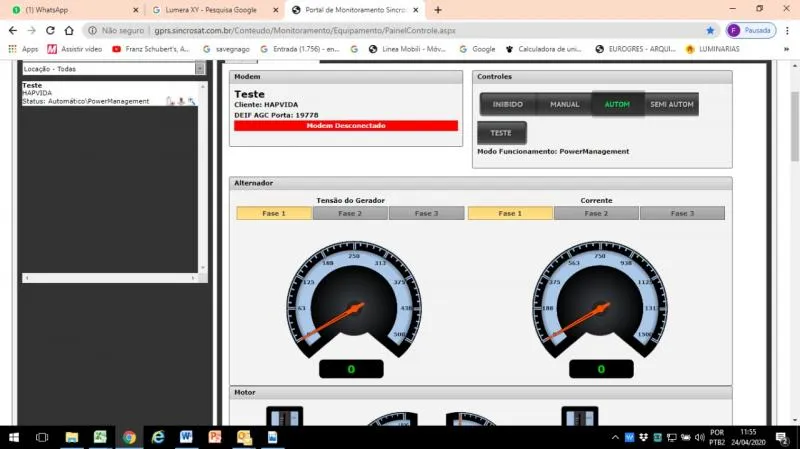The height and width of the screenshot is (449, 800).
Task: Bookmark this page with the star icon
Action: [711, 30]
